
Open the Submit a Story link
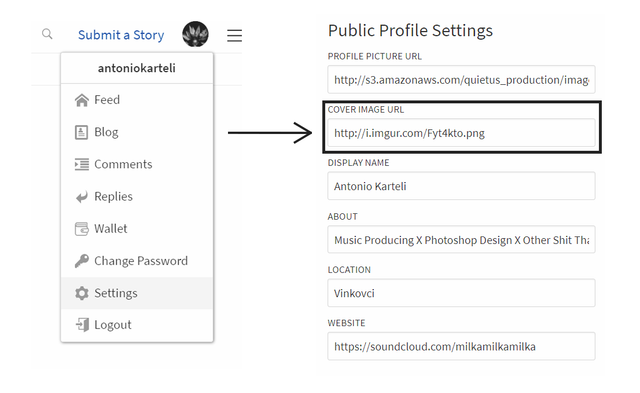[121, 35]
